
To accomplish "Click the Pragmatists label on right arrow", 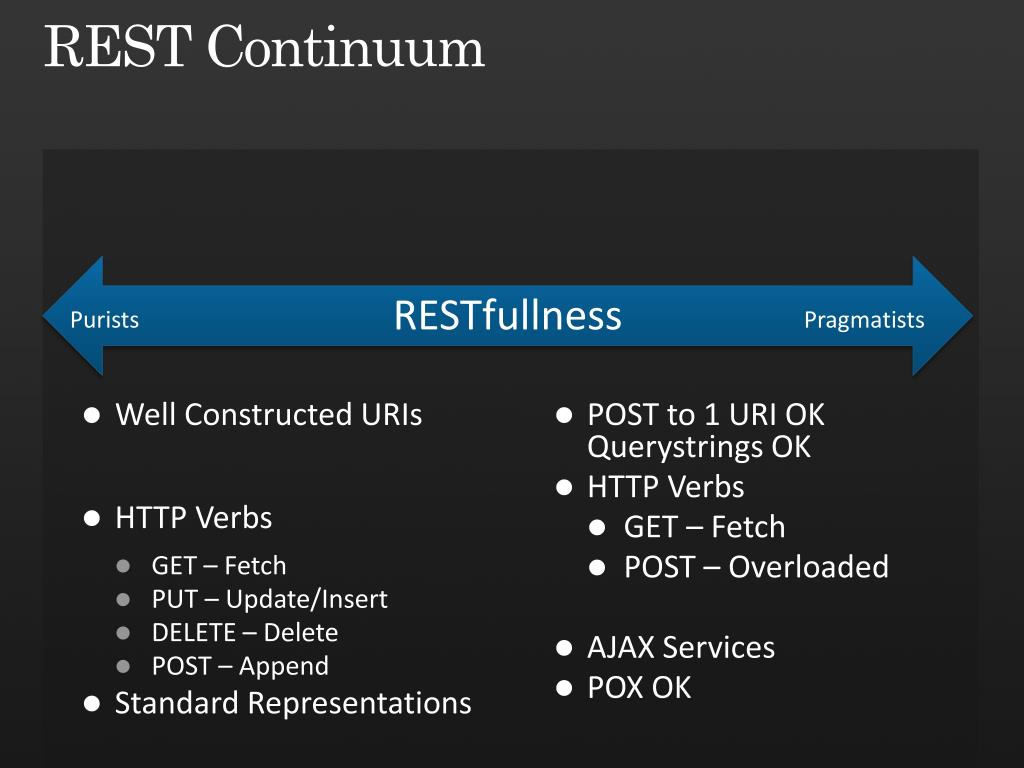I will [864, 320].
